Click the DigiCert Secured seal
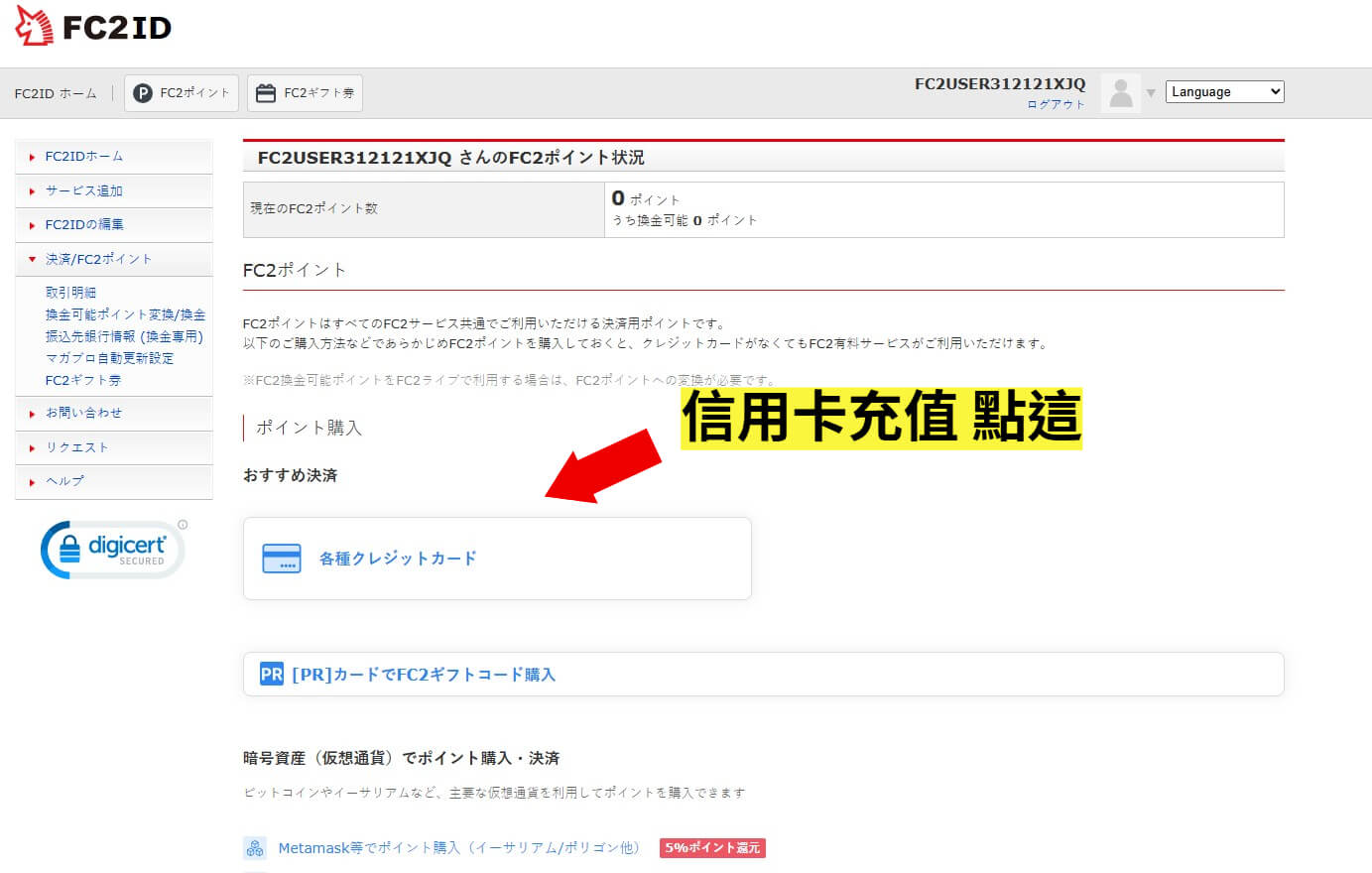 [x=111, y=548]
